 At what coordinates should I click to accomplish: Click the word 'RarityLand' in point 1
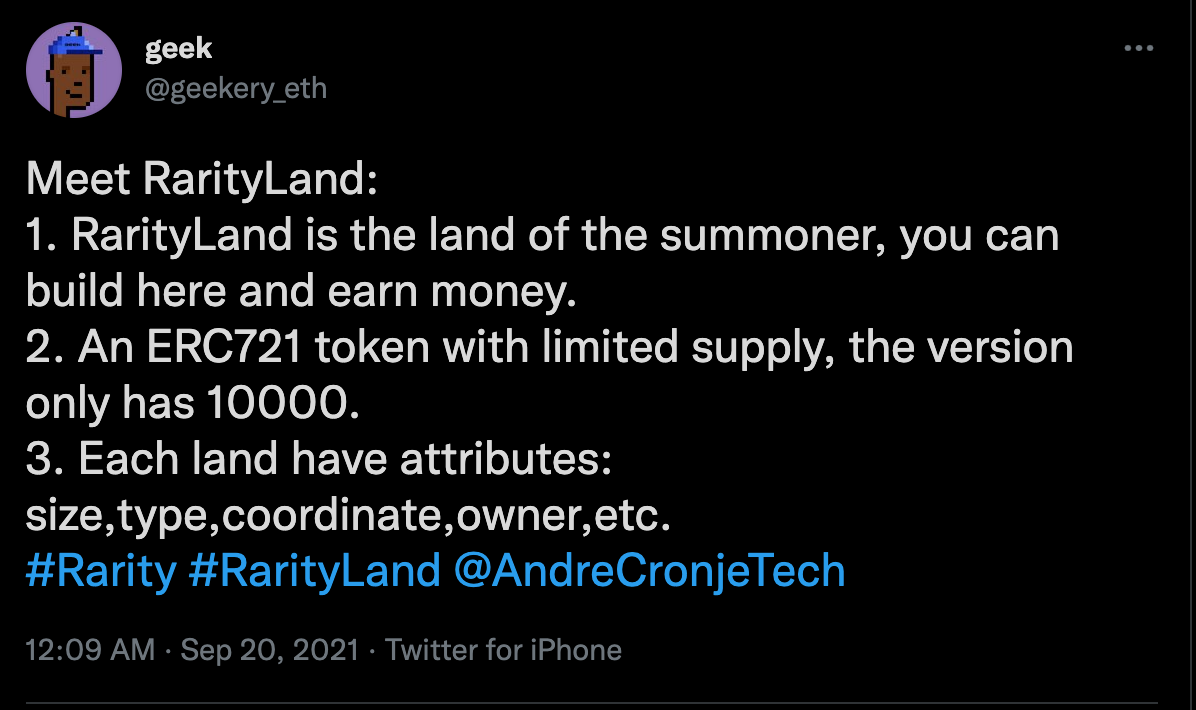pyautogui.click(x=182, y=235)
